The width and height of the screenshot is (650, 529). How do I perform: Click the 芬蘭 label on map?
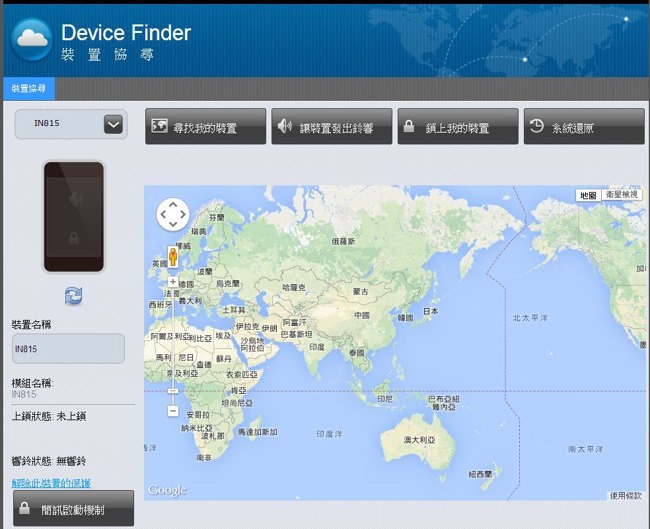[x=216, y=218]
